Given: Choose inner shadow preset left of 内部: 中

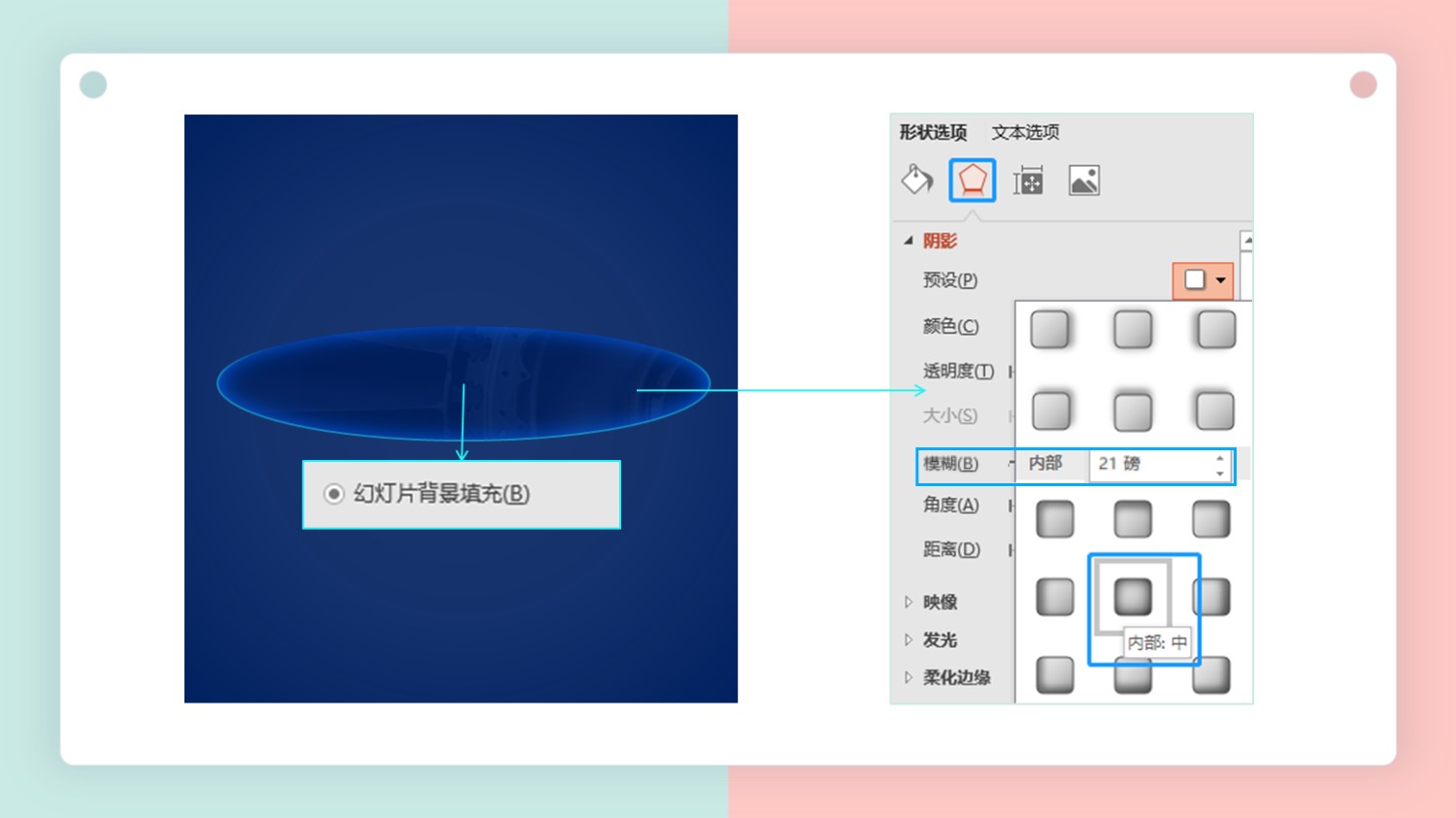Looking at the screenshot, I should 1055,597.
